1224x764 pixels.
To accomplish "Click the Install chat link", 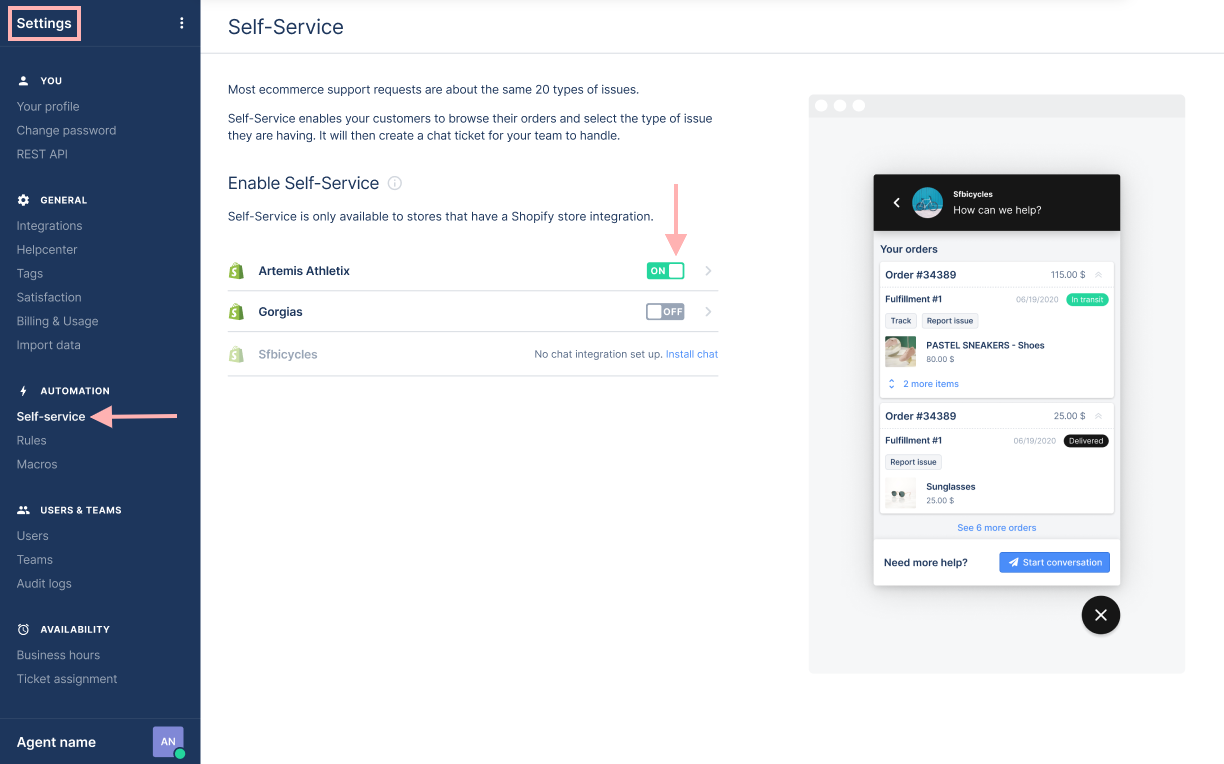I will click(692, 354).
